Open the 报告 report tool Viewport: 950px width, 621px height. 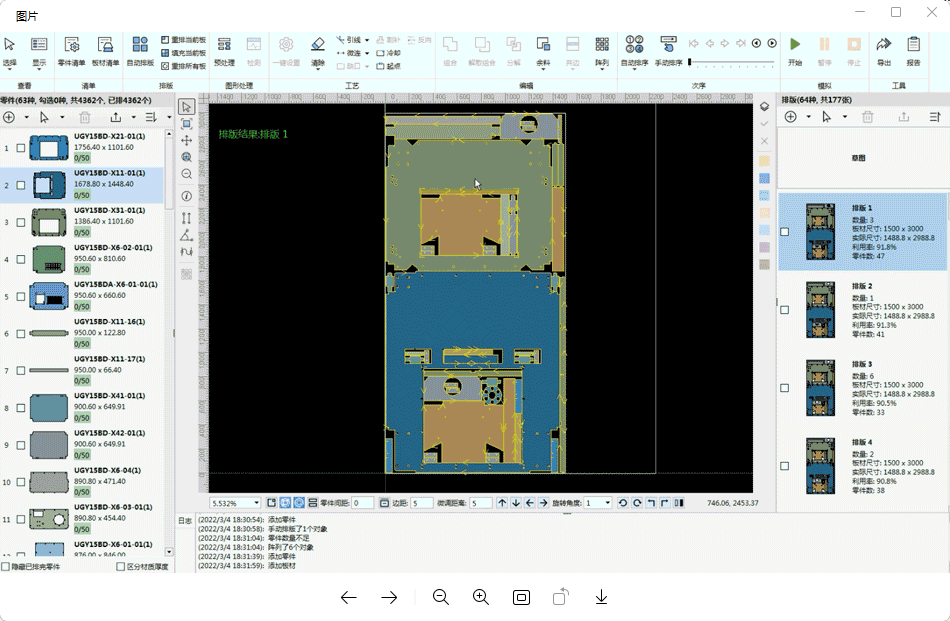[914, 50]
